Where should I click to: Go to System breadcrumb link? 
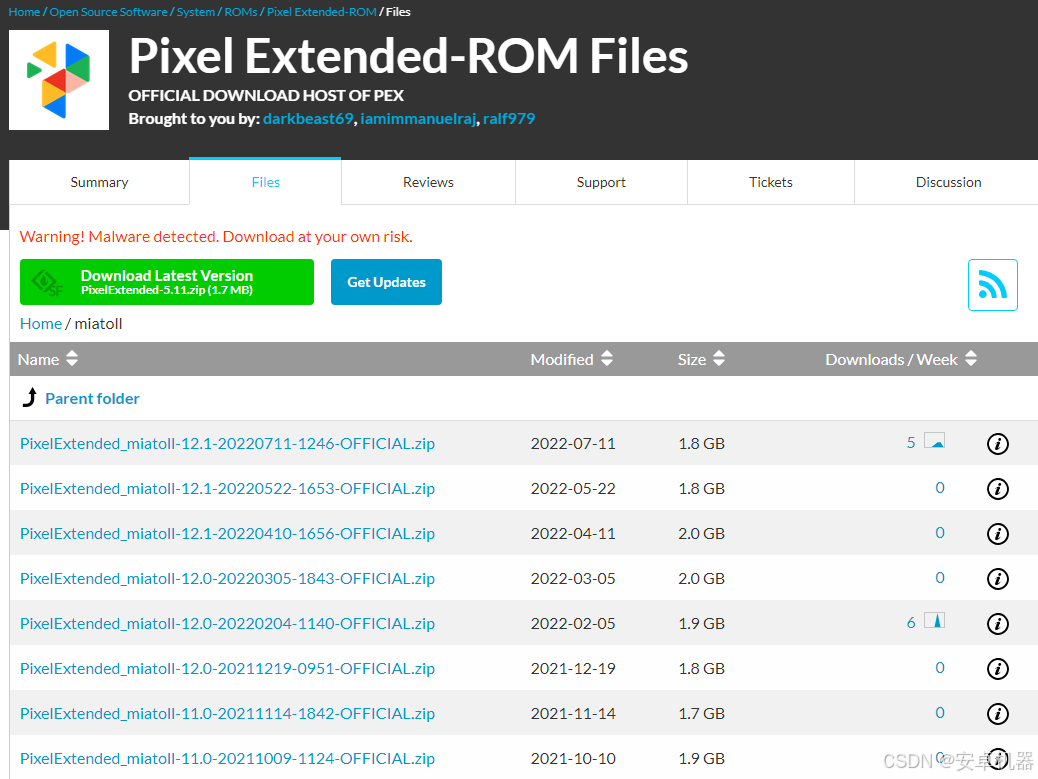[195, 12]
